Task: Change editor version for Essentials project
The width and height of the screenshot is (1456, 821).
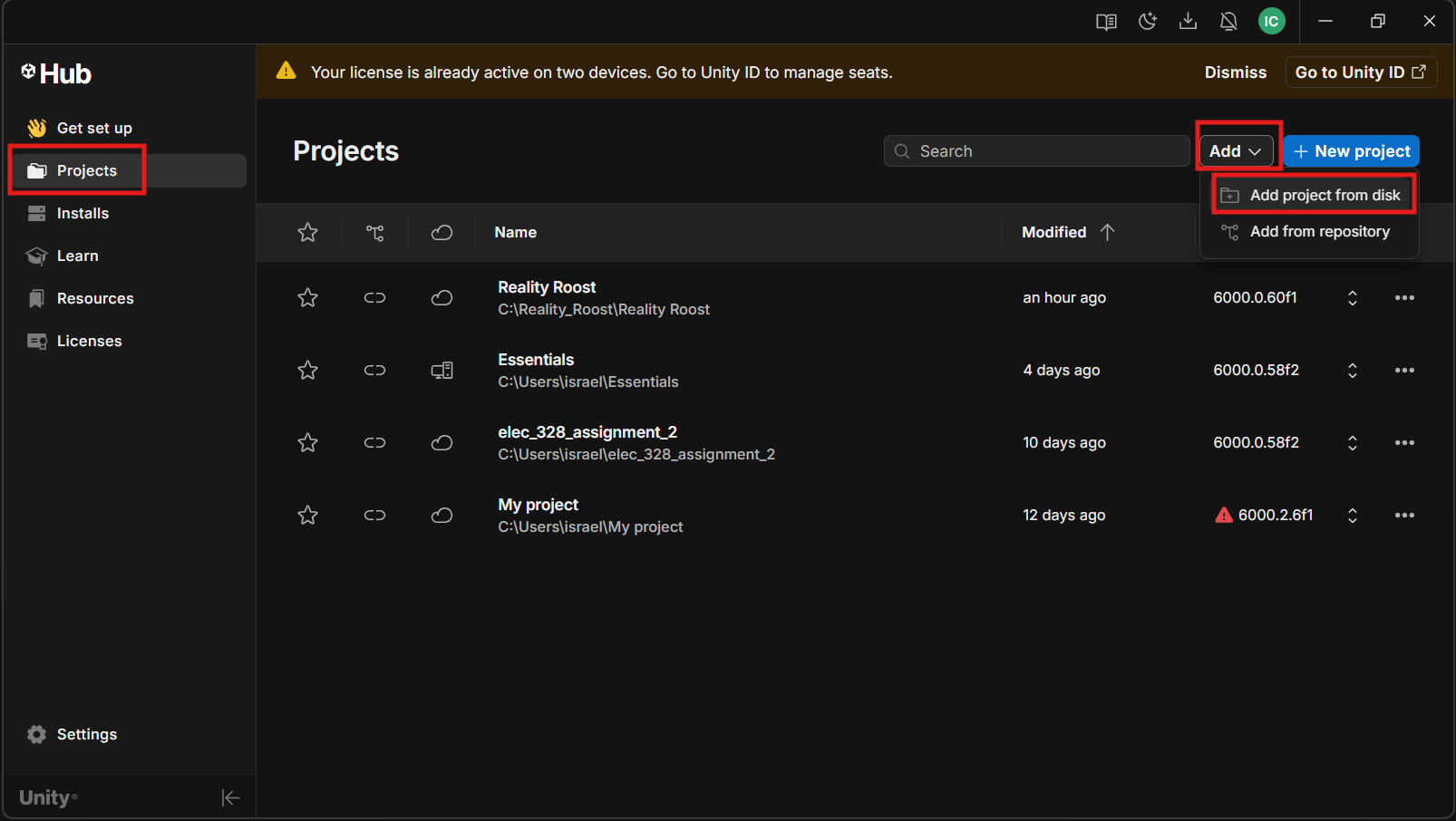Action: coord(1352,371)
